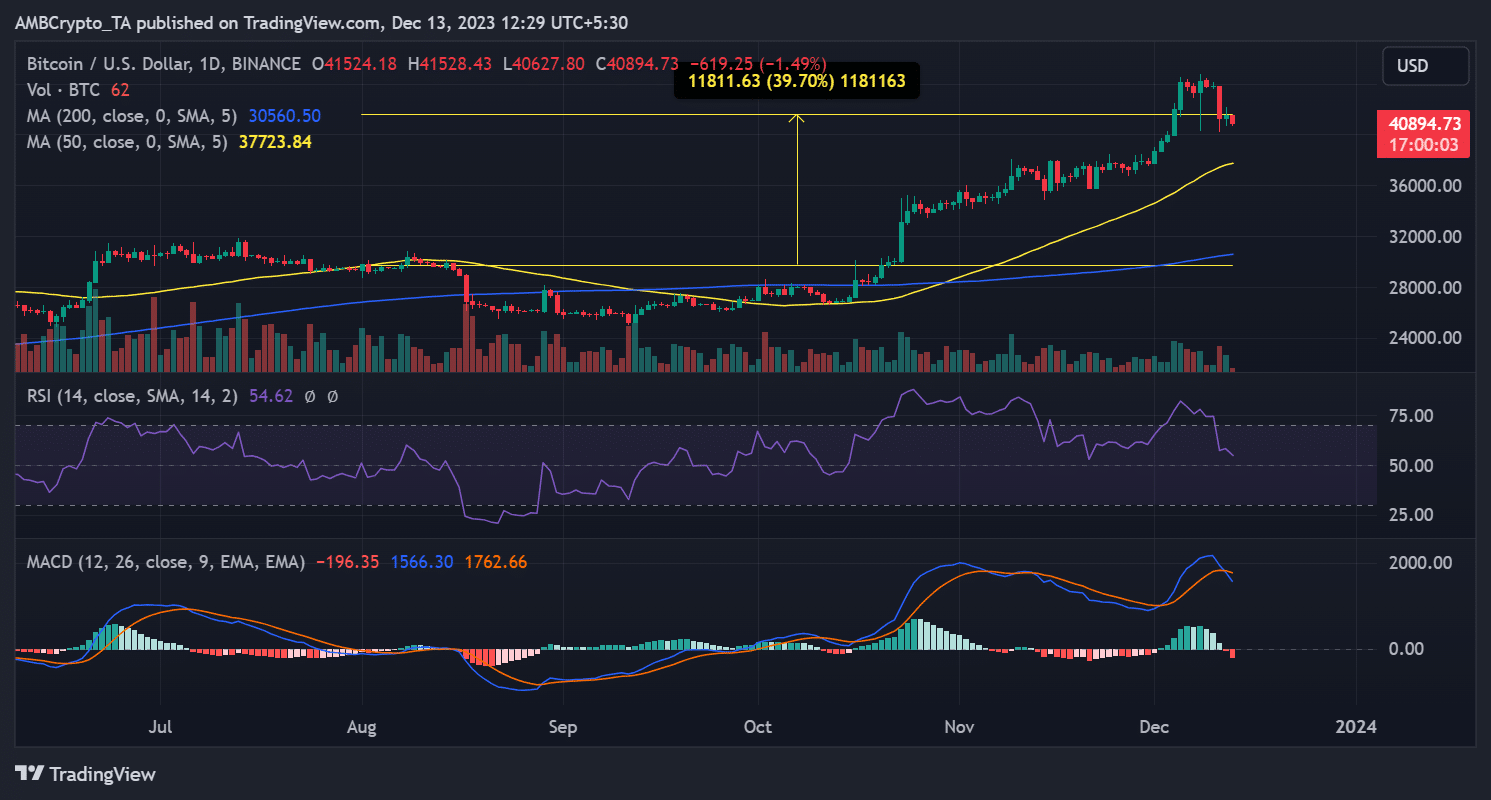1491x800 pixels.
Task: Click the Dec time axis label
Action: coord(1154,727)
